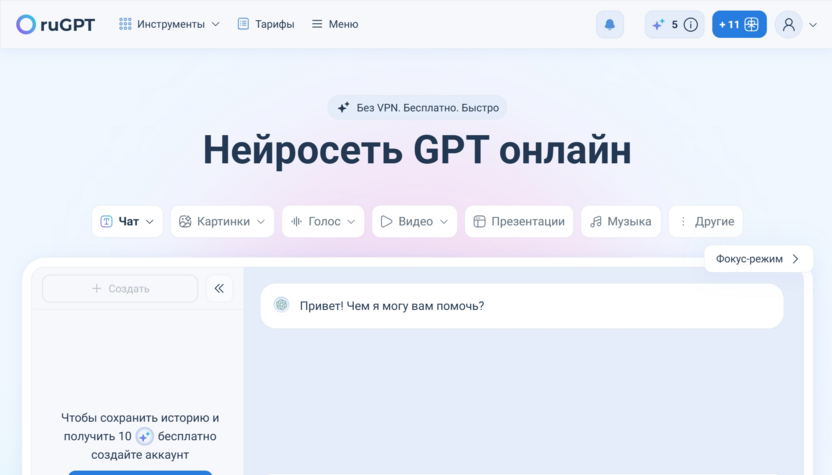Click the Фокус-режим arrow chevron
832x475 pixels.
click(x=795, y=259)
